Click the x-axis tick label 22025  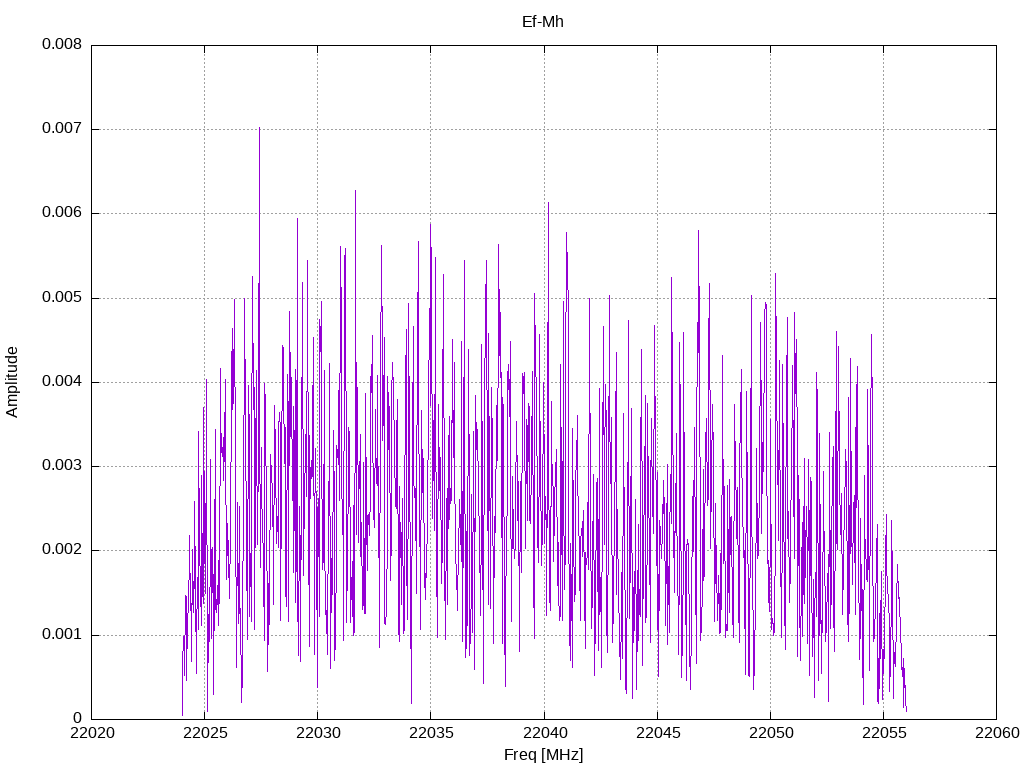204,733
